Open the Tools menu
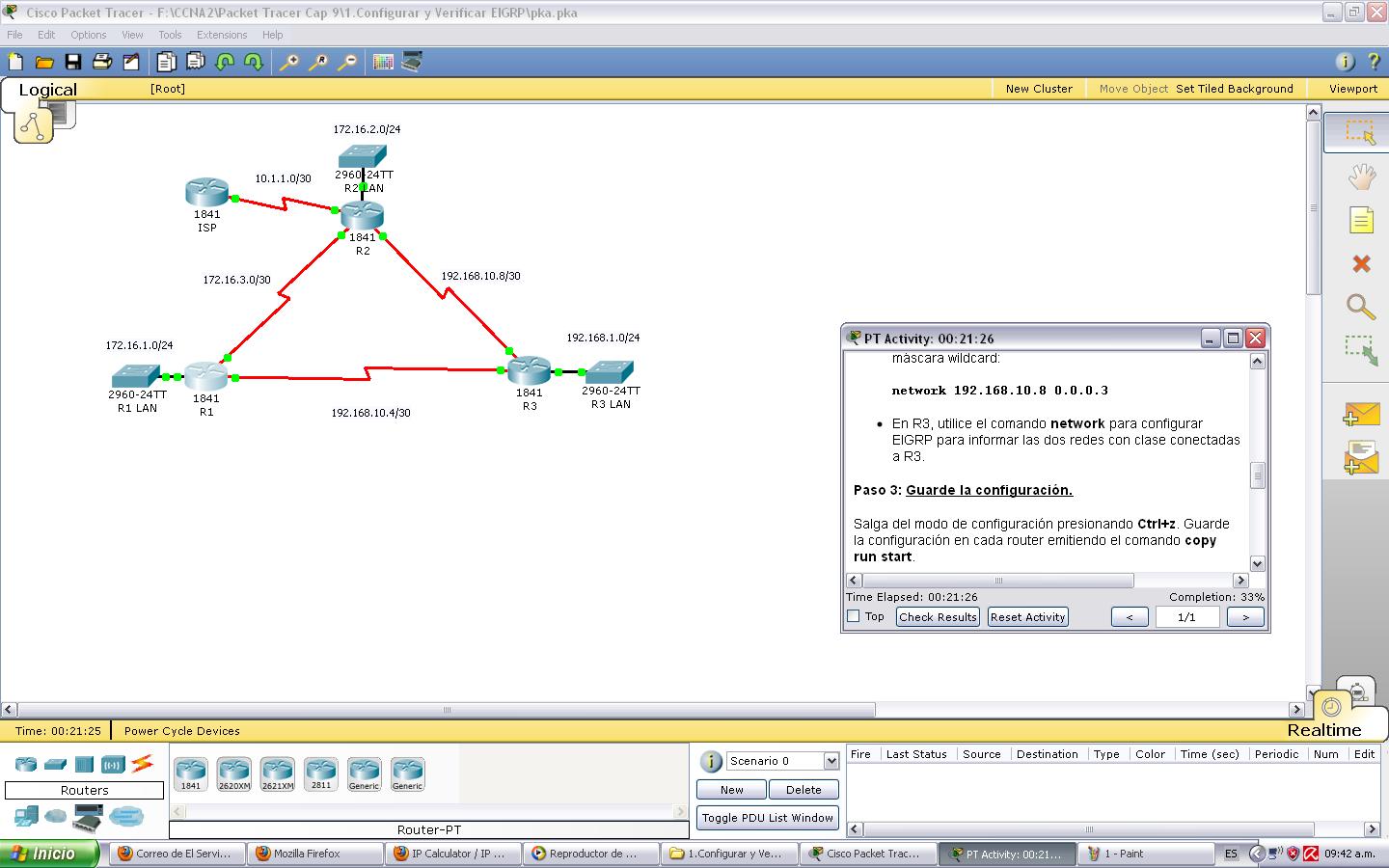 point(170,35)
